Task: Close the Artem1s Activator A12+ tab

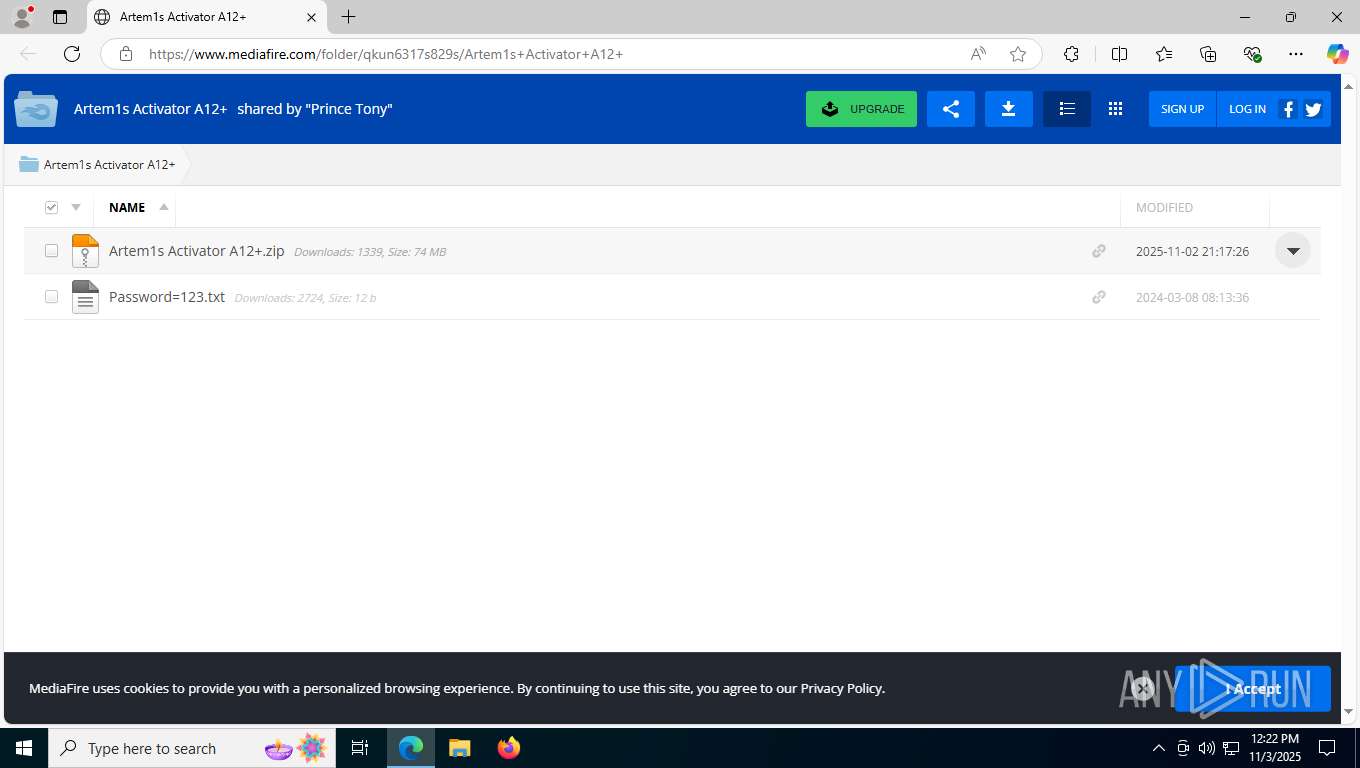Action: tap(311, 17)
